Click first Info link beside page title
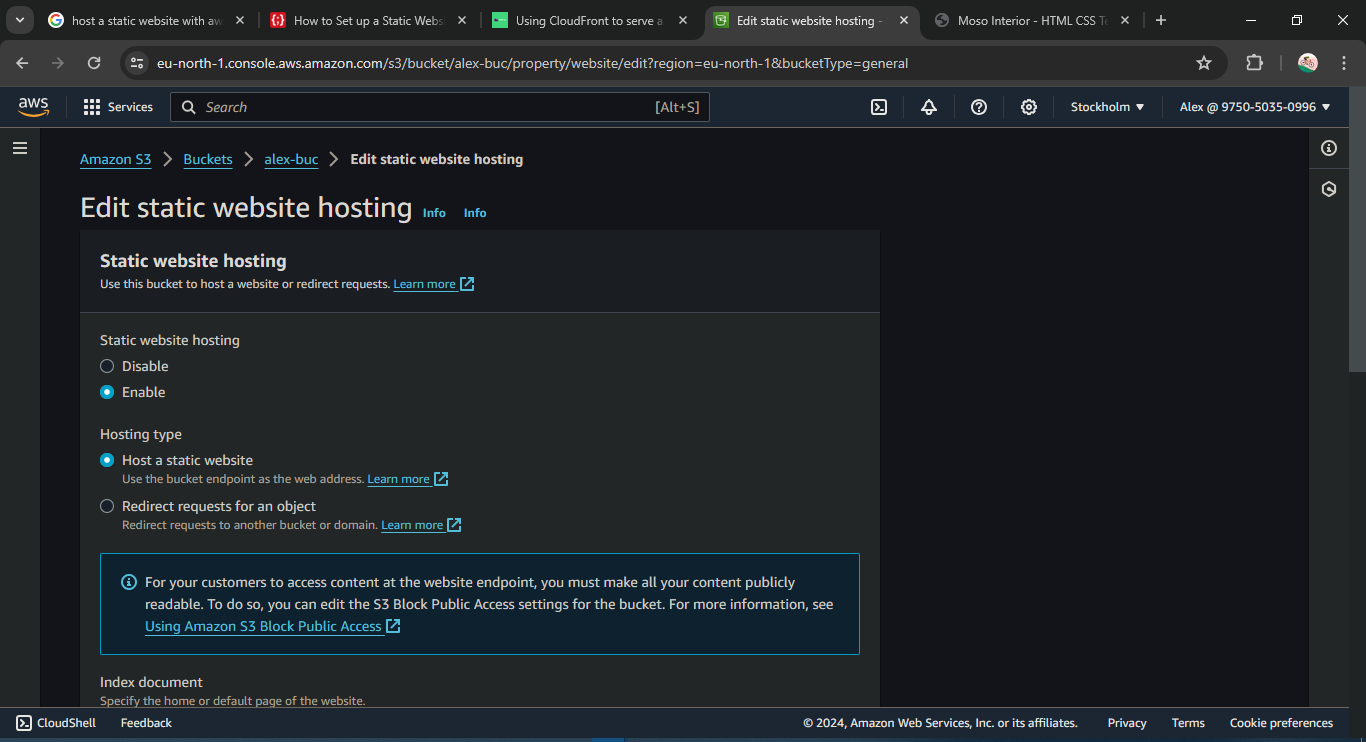Image resolution: width=1366 pixels, height=742 pixels. [434, 213]
